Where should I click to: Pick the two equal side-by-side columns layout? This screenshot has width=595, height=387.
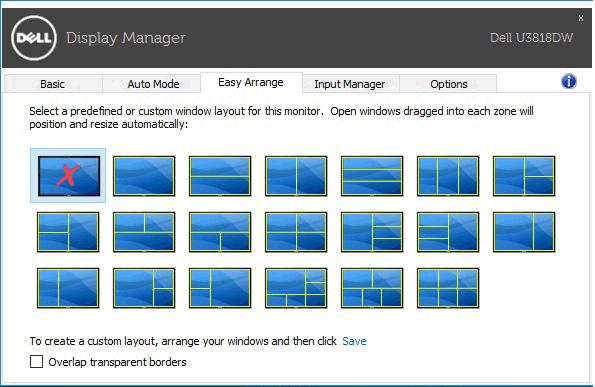coord(296,176)
